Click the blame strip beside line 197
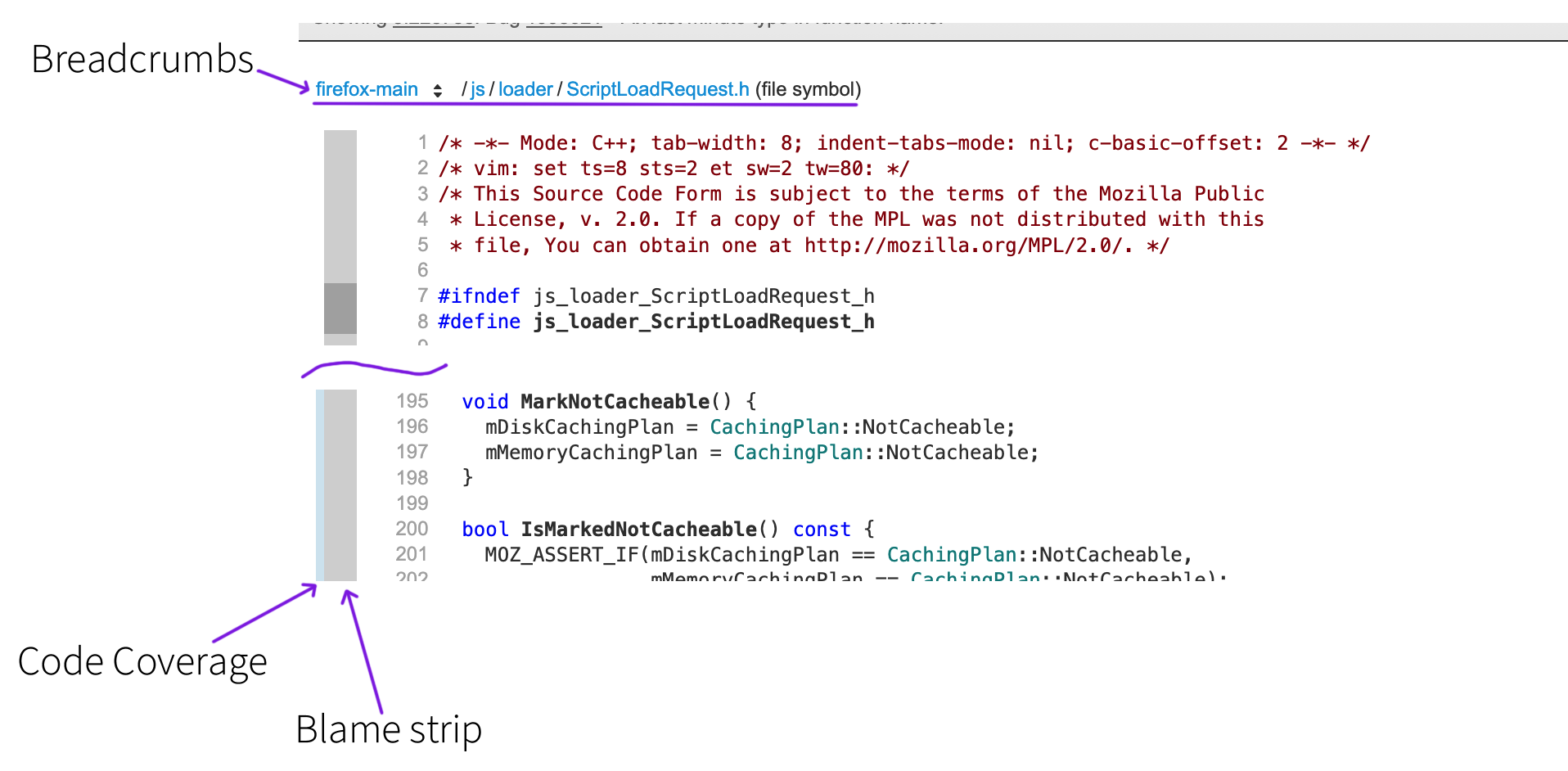The image size is (1568, 771). click(340, 453)
